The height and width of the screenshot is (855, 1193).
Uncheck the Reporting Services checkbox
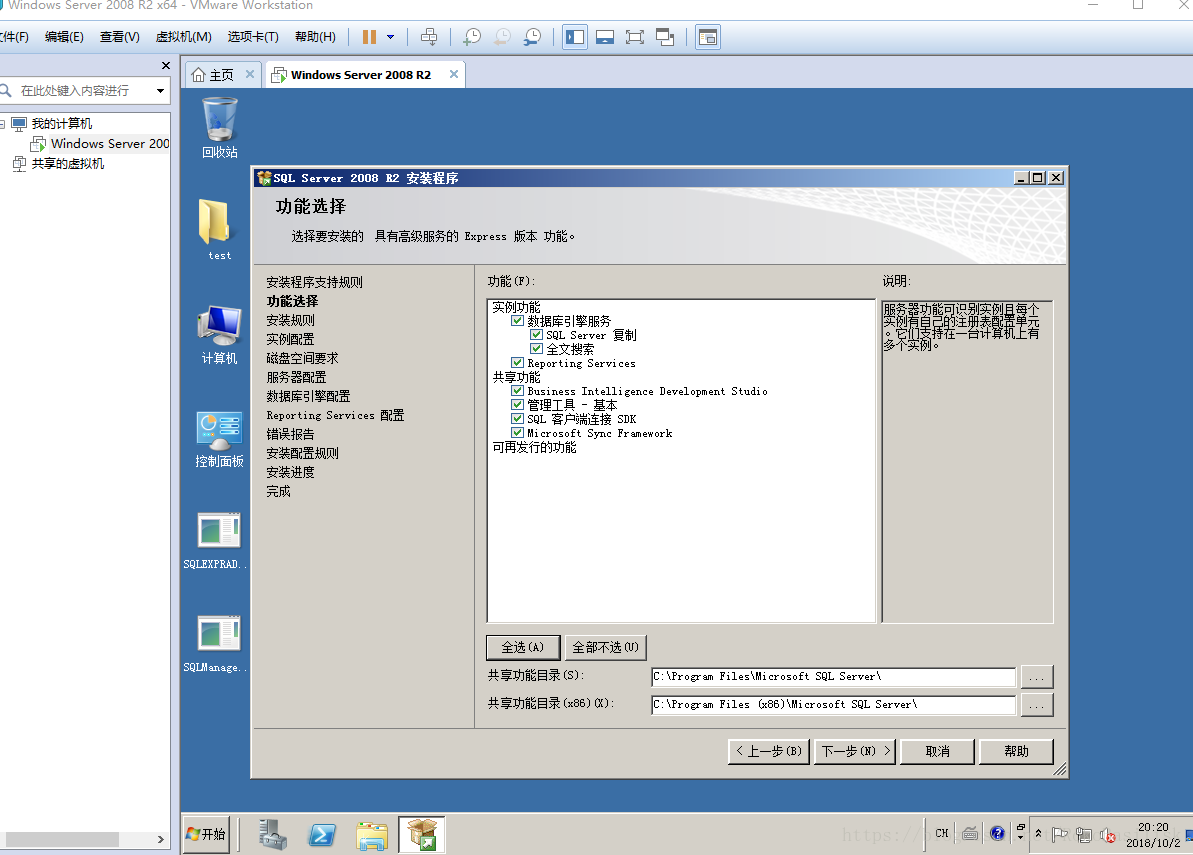coord(517,363)
